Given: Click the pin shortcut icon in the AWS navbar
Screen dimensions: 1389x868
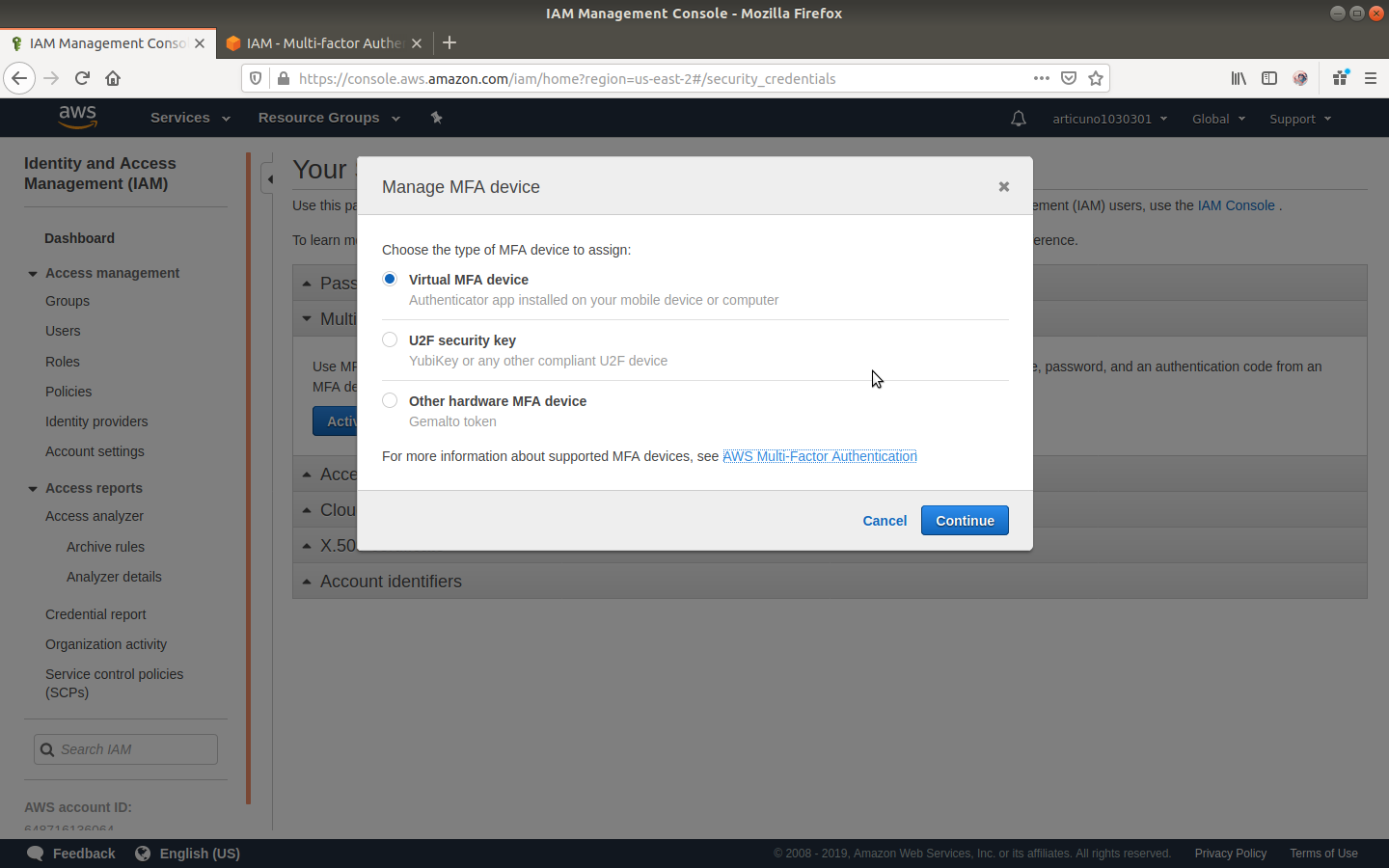Looking at the screenshot, I should pyautogui.click(x=436, y=118).
